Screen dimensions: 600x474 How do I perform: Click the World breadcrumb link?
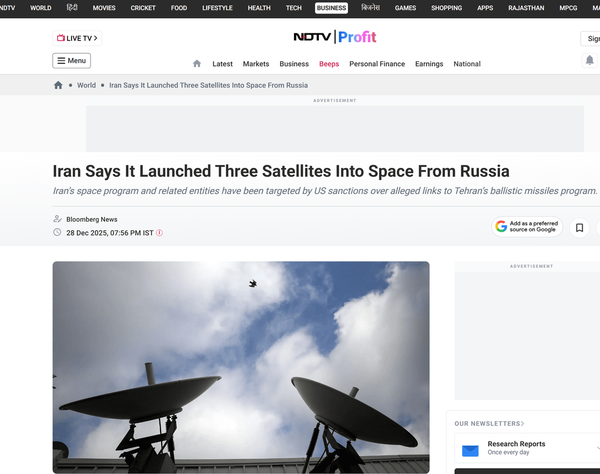87,86
